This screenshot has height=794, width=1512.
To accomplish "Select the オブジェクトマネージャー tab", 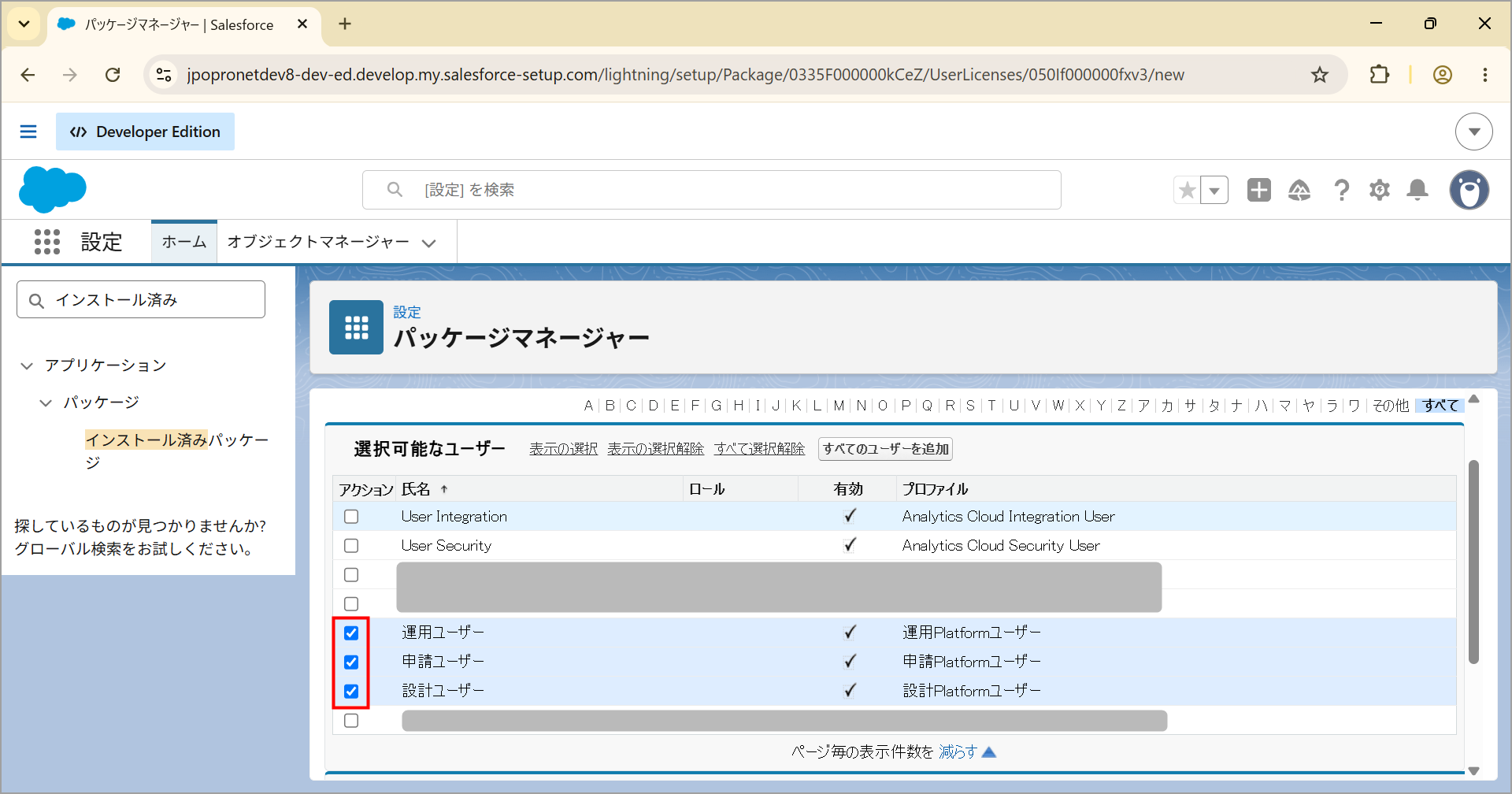I will coord(318,242).
